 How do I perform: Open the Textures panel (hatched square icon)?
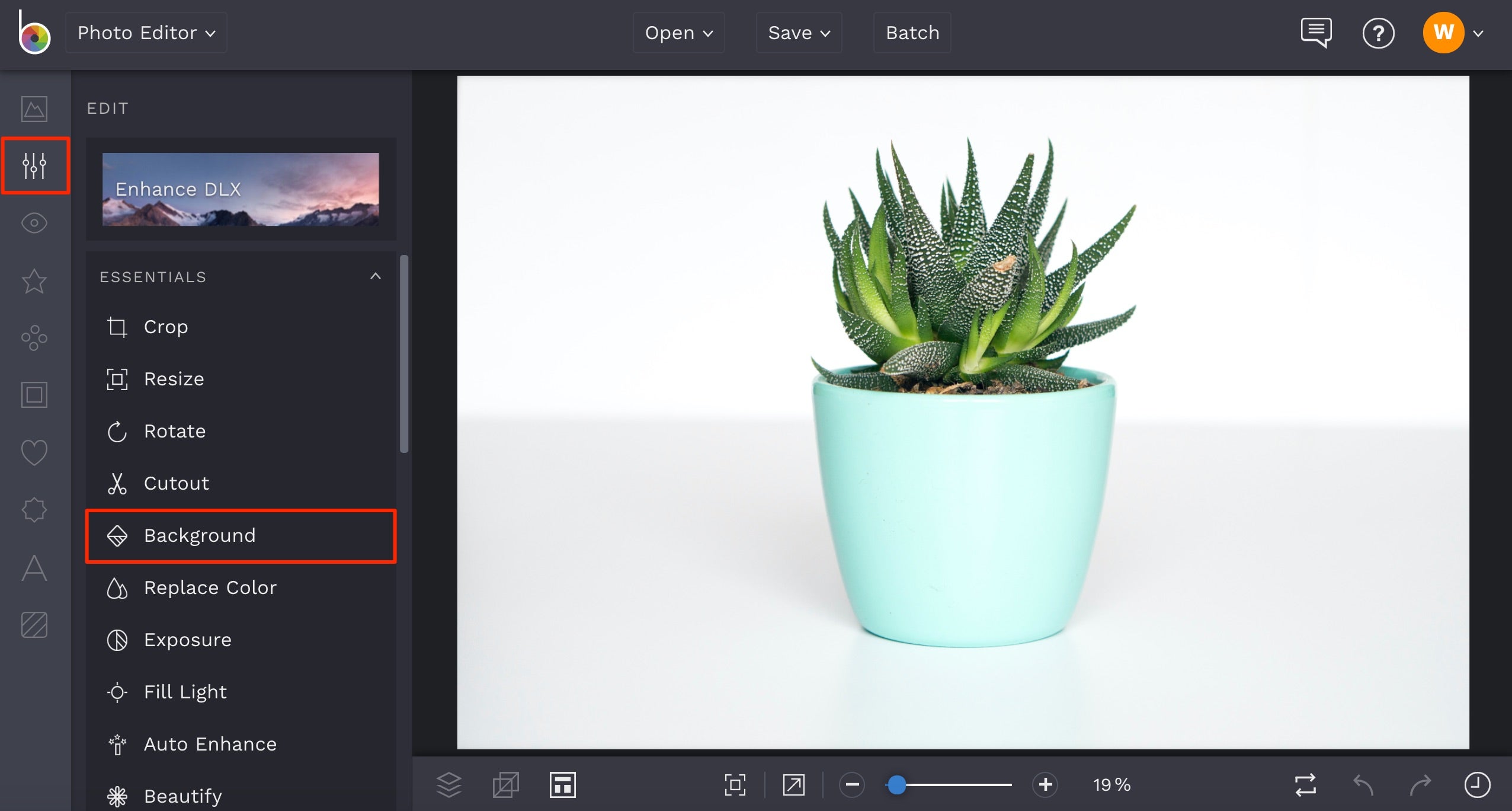click(34, 624)
